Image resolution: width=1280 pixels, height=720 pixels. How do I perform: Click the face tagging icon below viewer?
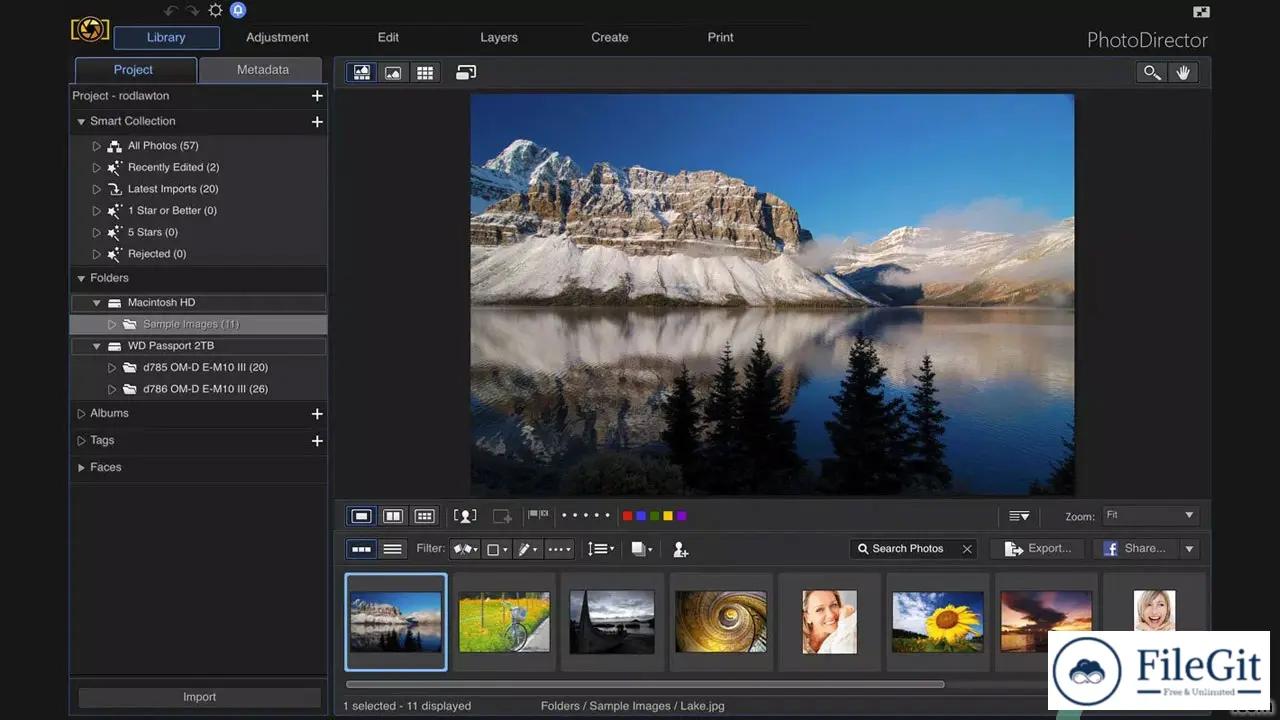[x=465, y=516]
